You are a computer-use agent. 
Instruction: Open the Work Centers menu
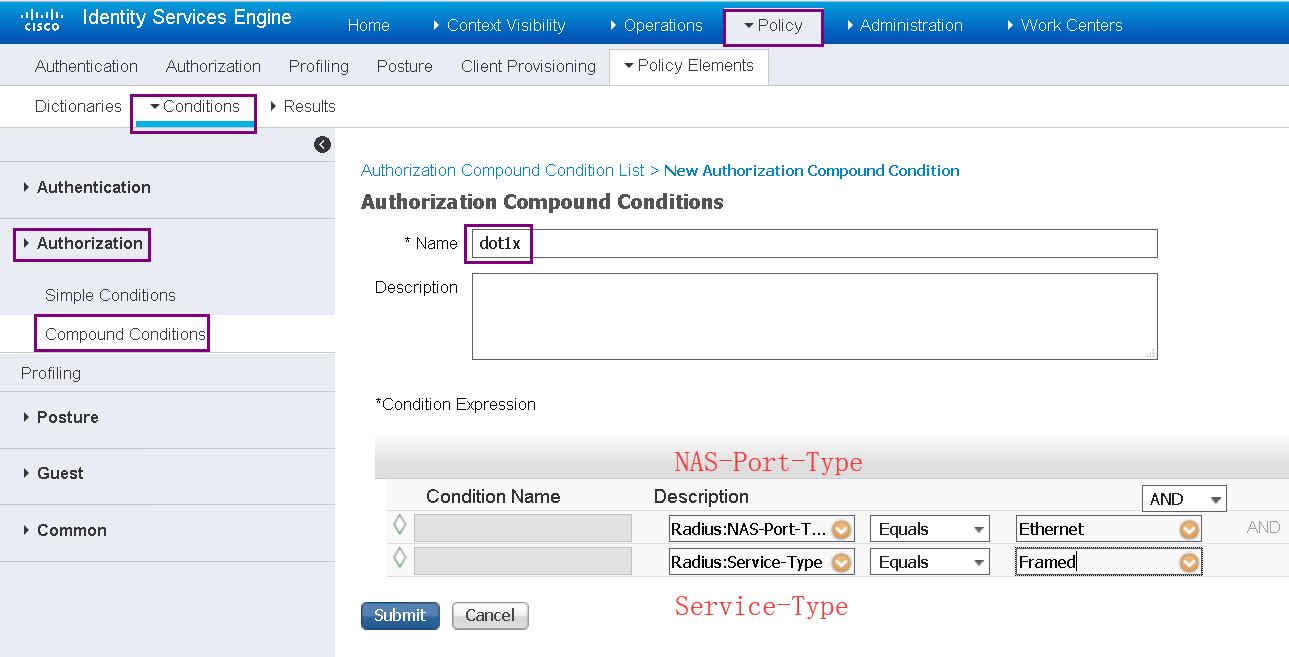(1069, 25)
